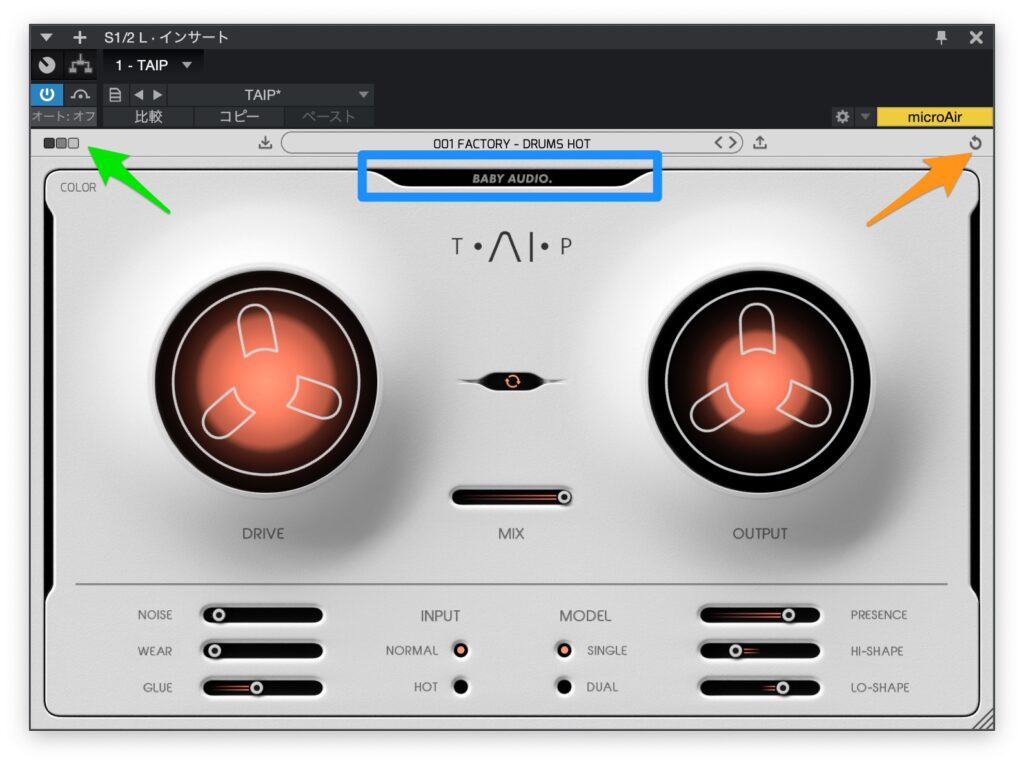The image size is (1024, 765).
Task: Click the microAir yellow label
Action: (x=934, y=117)
